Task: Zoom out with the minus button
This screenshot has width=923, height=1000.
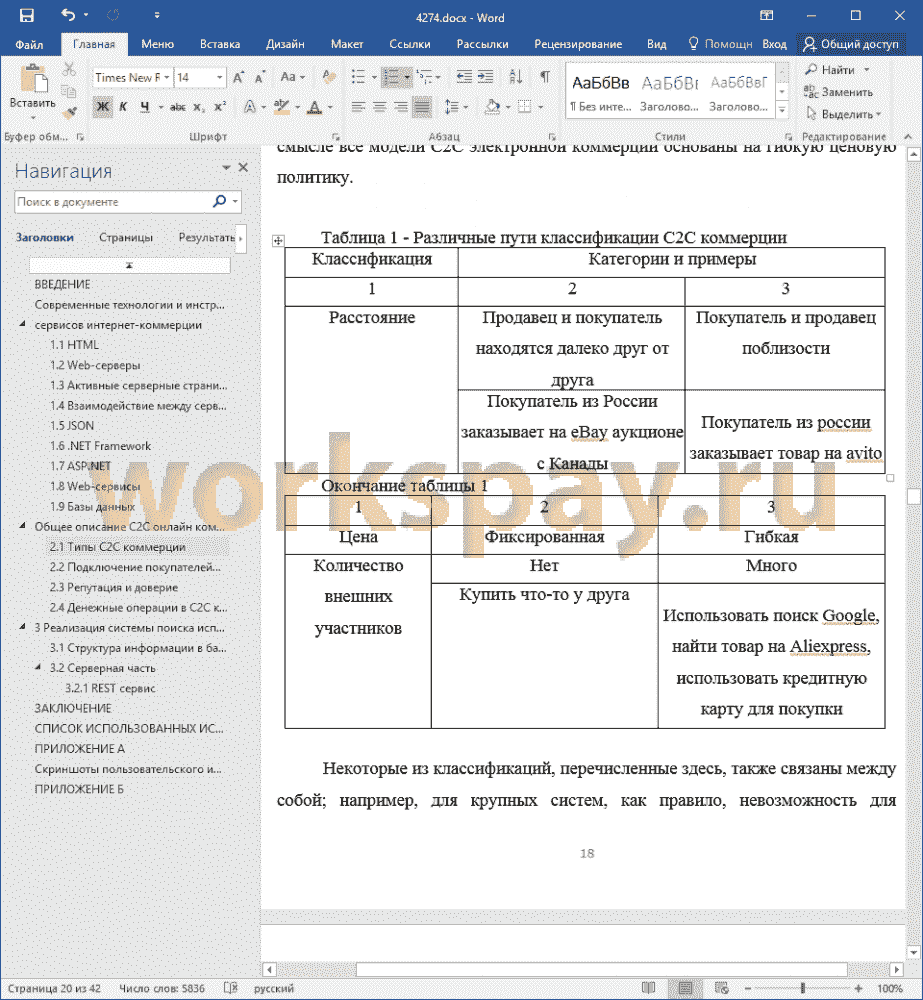Action: (748, 988)
